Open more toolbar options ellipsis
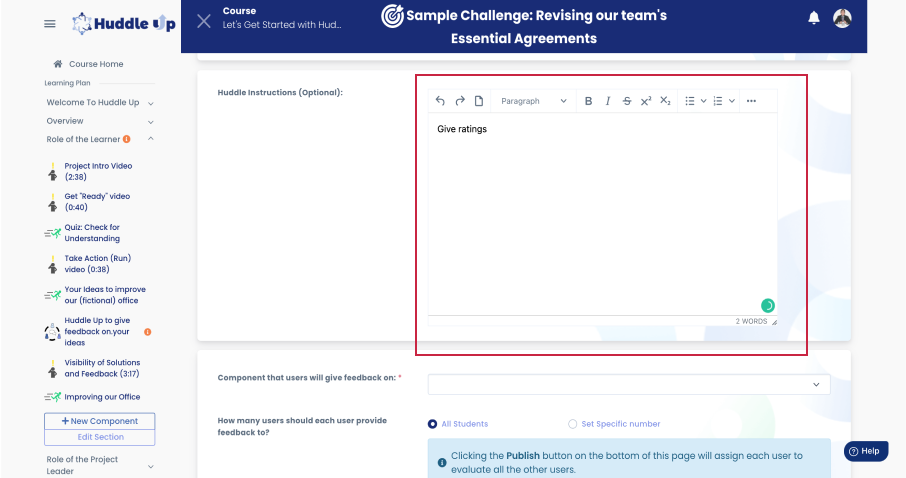Viewport: 906px width, 478px height. coord(751,101)
